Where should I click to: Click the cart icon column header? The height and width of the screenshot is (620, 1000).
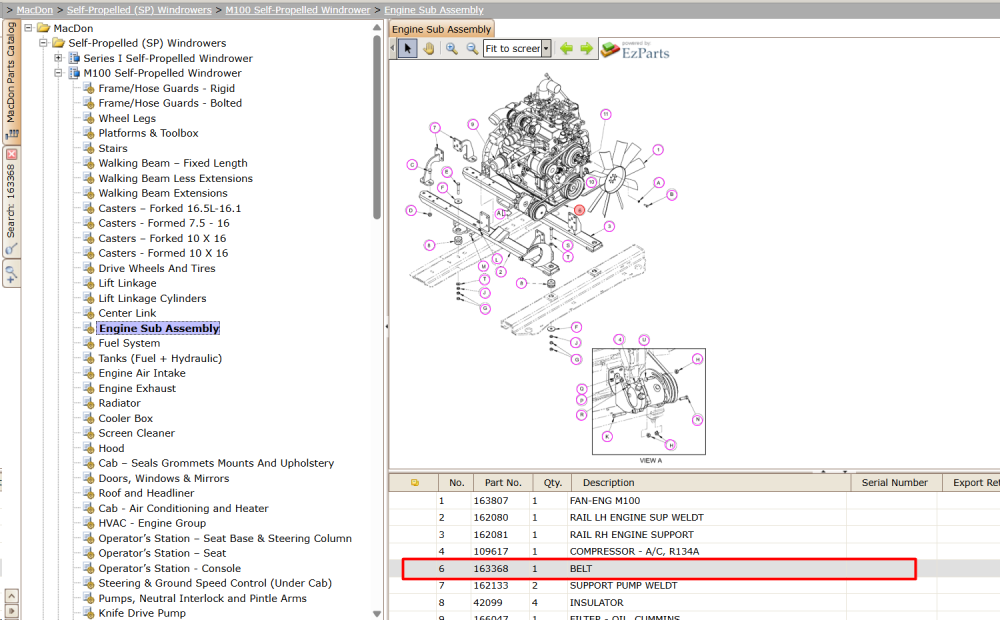(415, 483)
